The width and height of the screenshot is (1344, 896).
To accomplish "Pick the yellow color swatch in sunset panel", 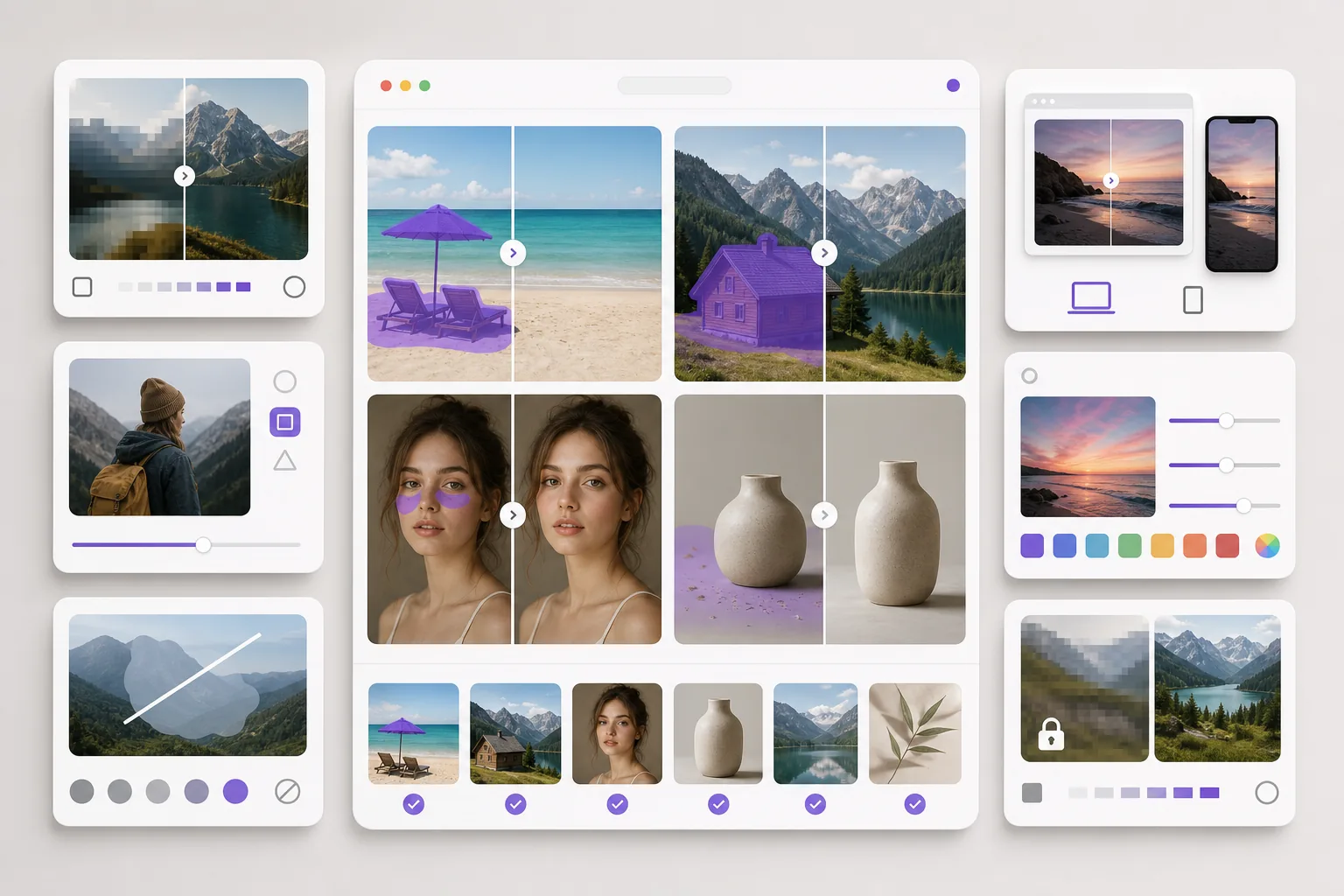I will coord(1162,546).
